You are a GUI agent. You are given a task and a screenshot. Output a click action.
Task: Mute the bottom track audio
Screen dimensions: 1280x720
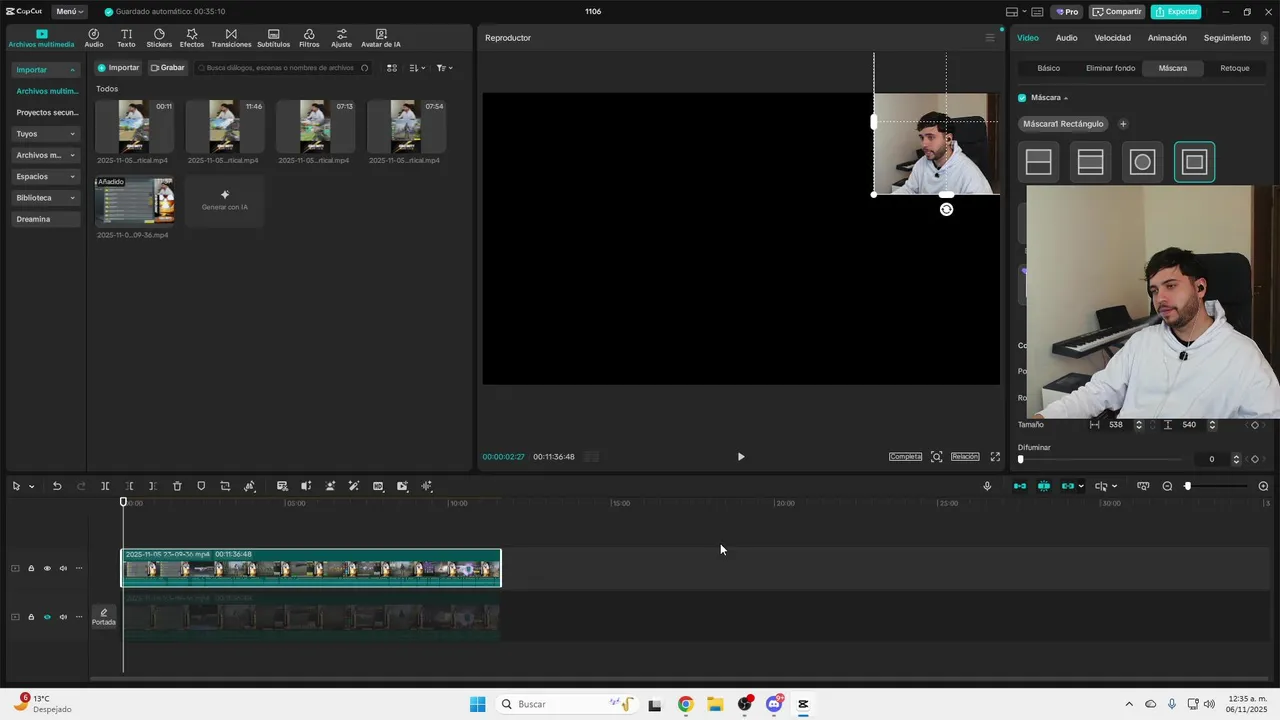pos(63,617)
